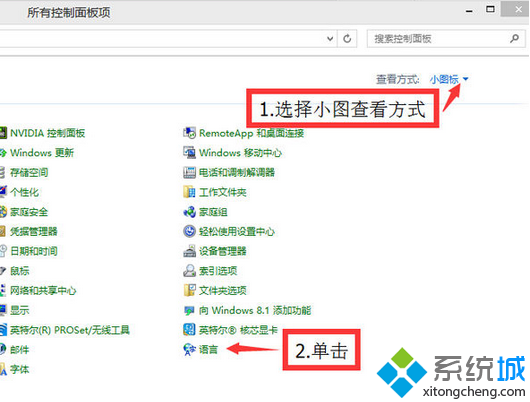This screenshot has height=402, width=530.
Task: Click the 电话和调制解调器 icon
Action: (189, 172)
